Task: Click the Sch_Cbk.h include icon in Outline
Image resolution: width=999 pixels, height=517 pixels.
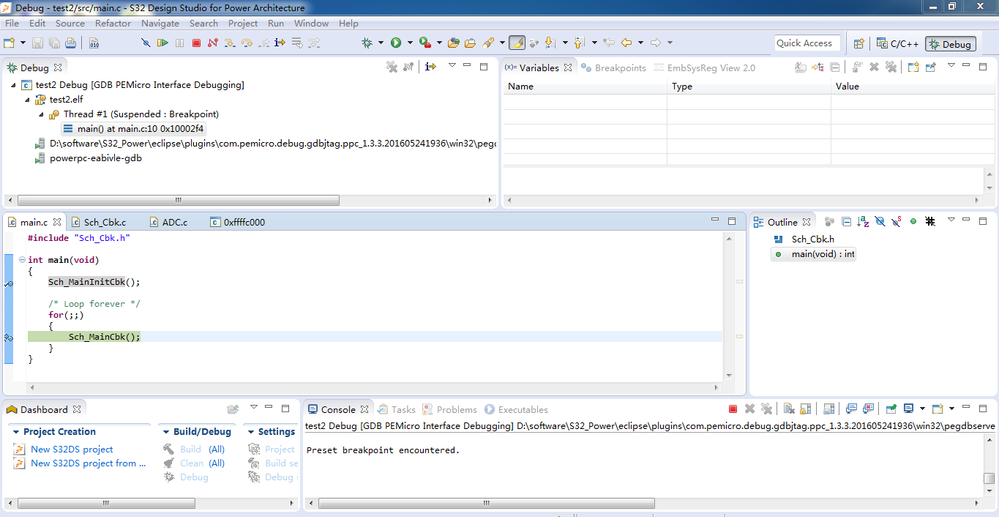Action: click(778, 239)
